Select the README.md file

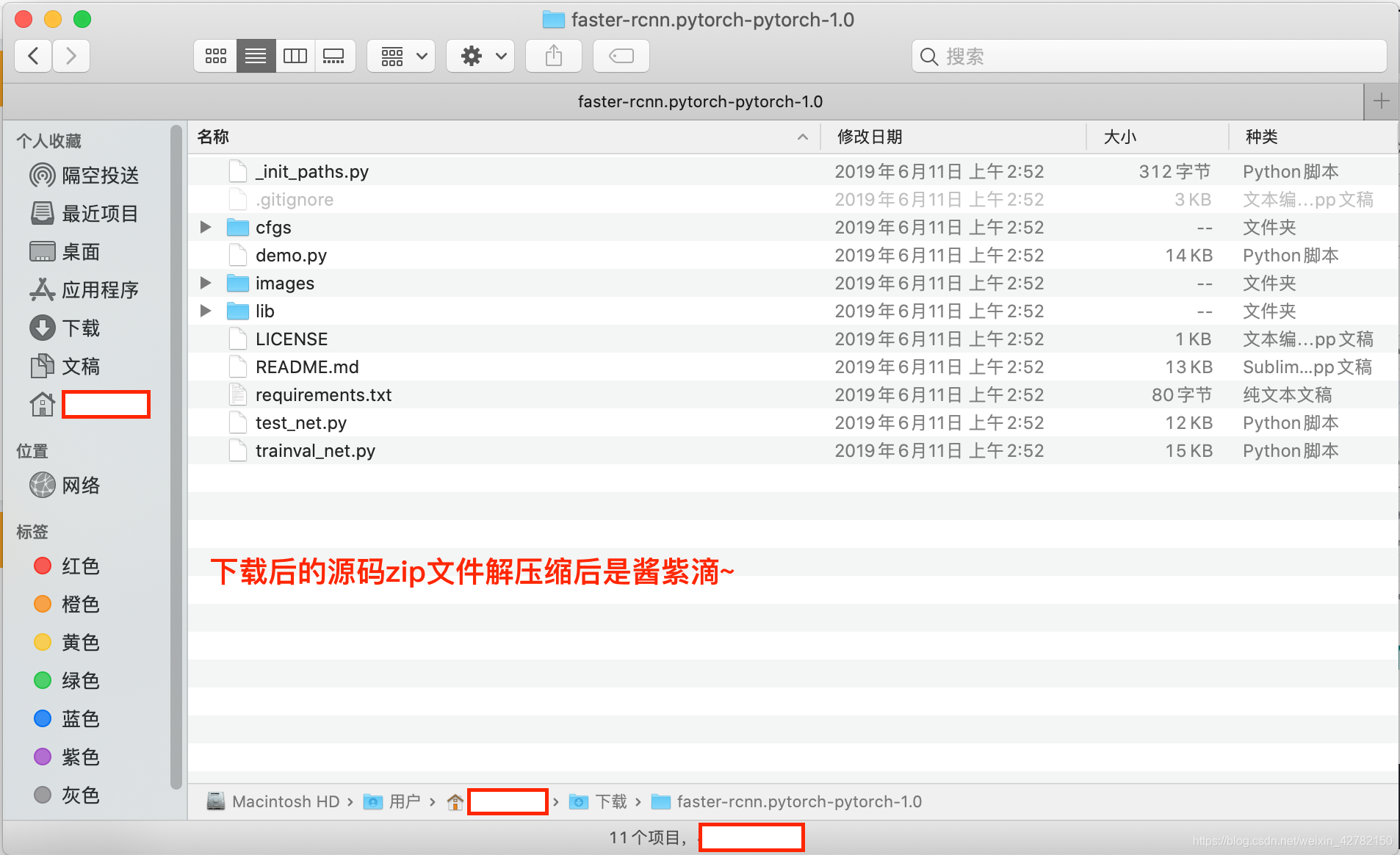tap(793, 367)
